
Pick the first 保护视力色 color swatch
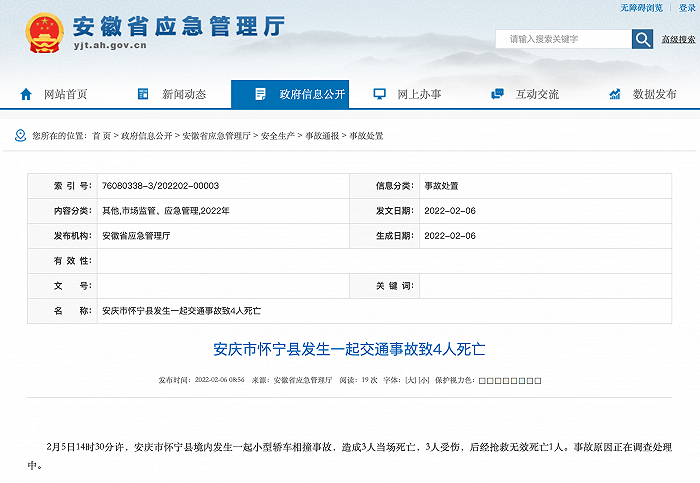pyautogui.click(x=483, y=381)
